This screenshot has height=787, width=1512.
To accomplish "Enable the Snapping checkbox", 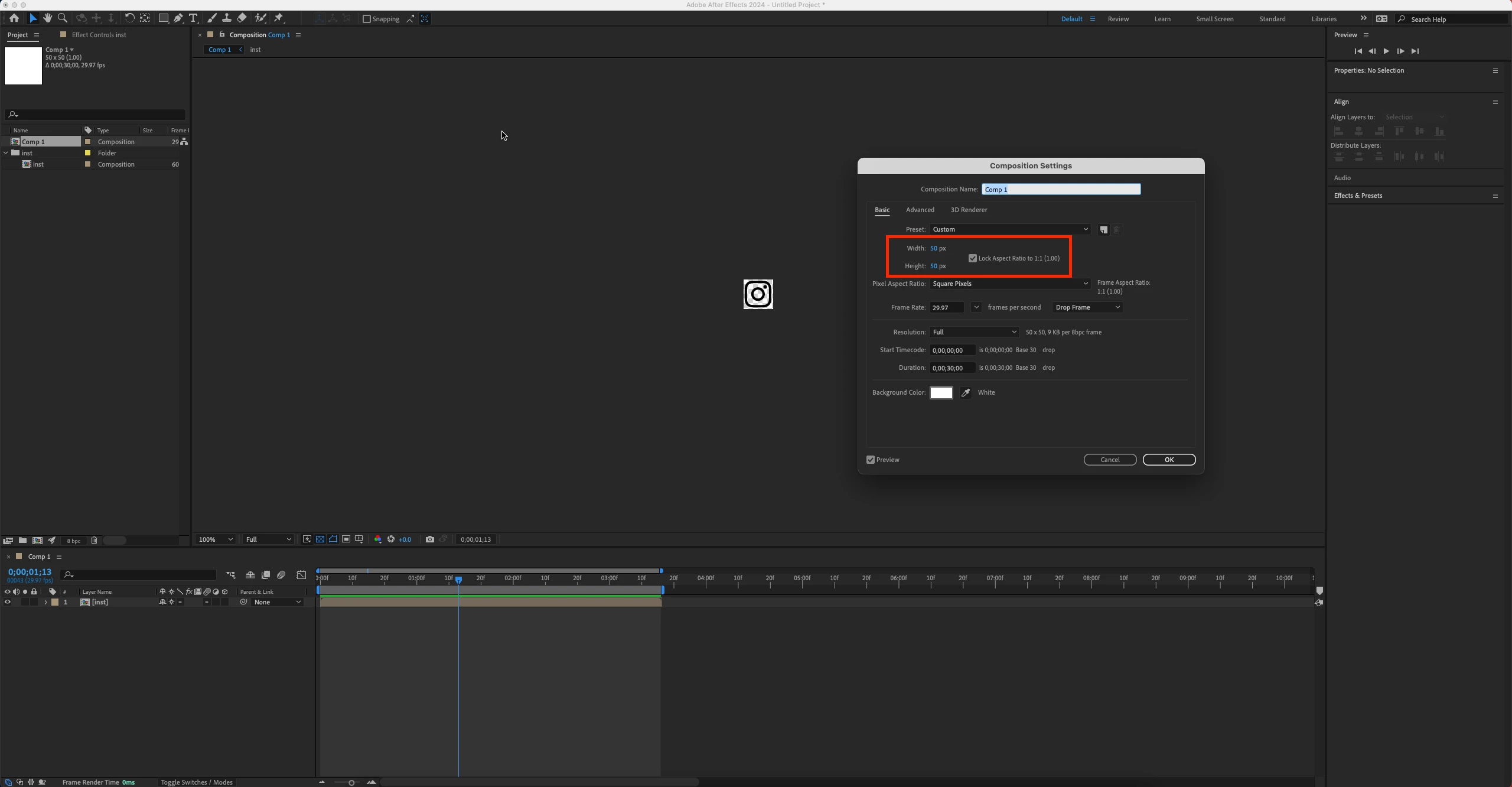I will tap(367, 19).
